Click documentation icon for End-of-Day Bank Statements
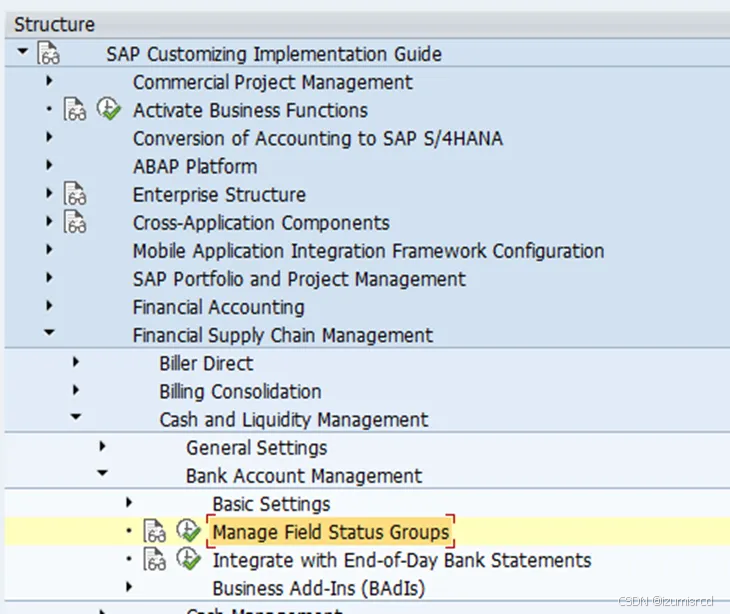 (x=154, y=560)
